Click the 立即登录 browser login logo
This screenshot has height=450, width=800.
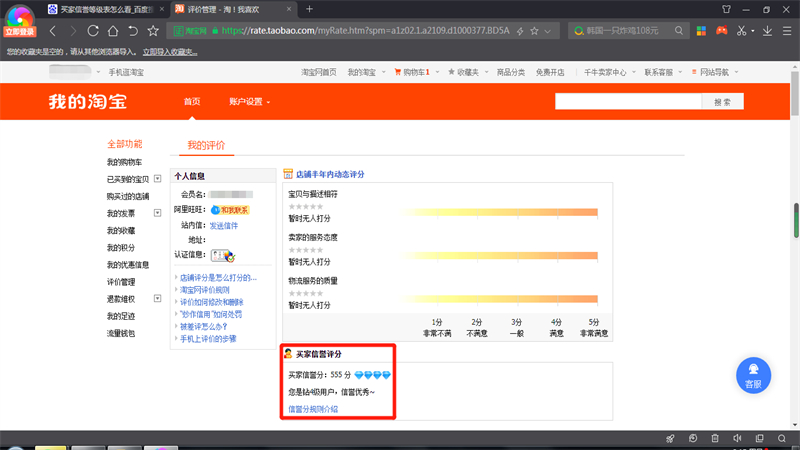[19, 20]
